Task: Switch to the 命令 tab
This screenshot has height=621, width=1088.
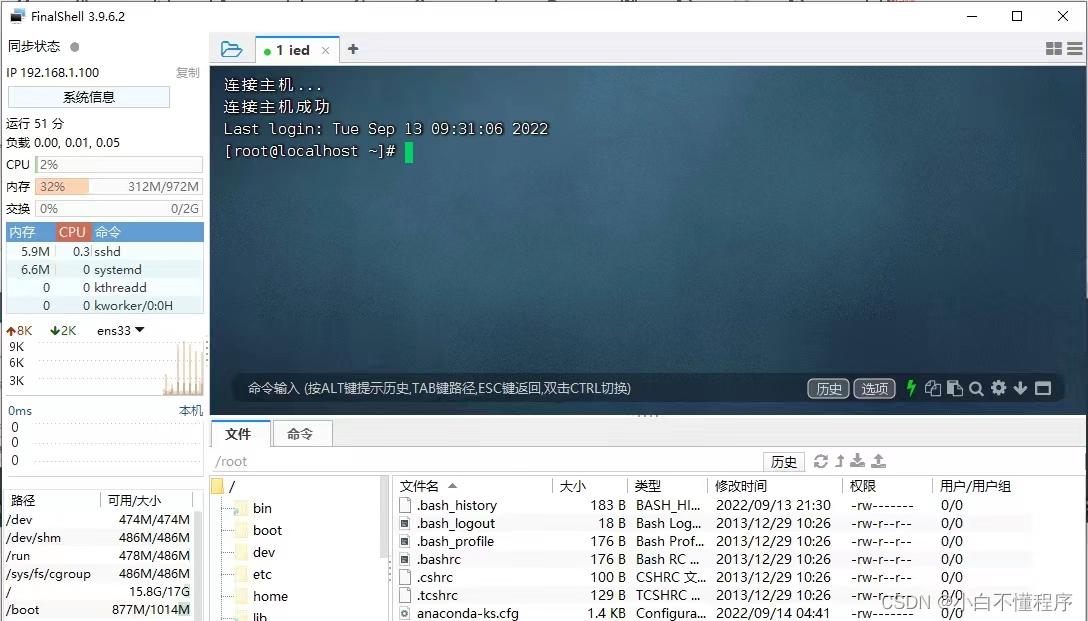Action: tap(301, 434)
